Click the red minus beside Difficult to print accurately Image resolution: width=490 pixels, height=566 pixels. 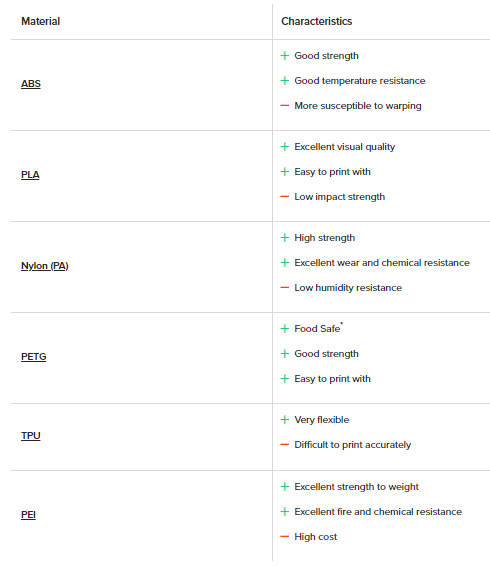tap(285, 445)
